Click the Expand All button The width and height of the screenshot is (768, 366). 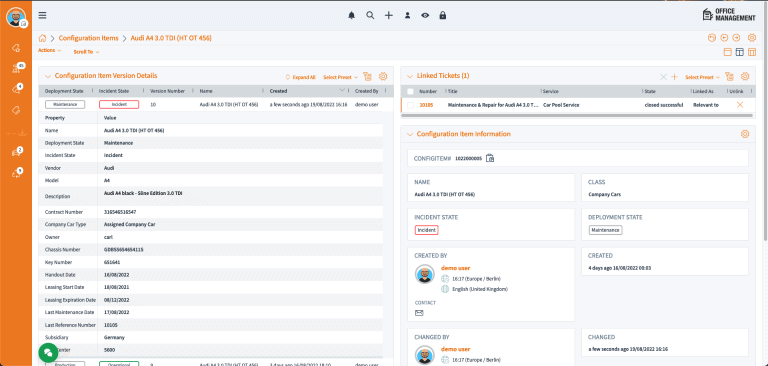pos(300,77)
